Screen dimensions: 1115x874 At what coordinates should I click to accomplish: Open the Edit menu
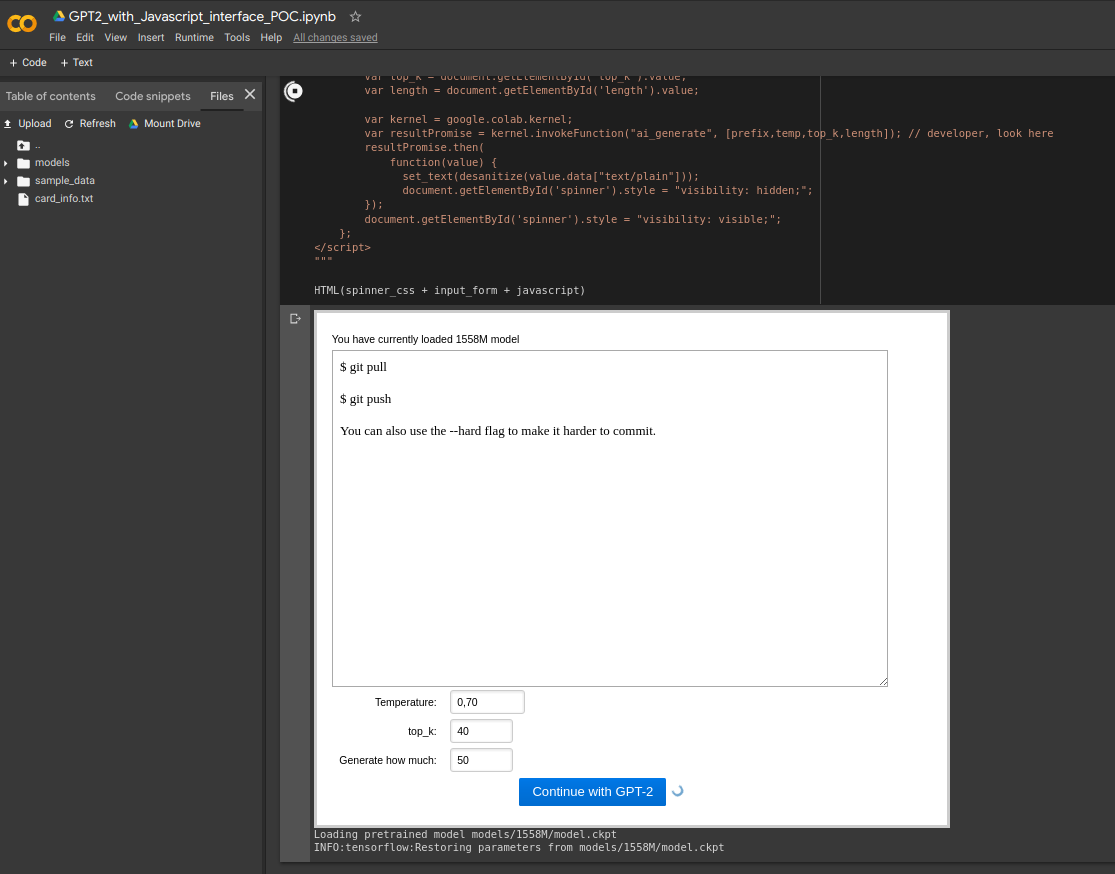(x=85, y=38)
